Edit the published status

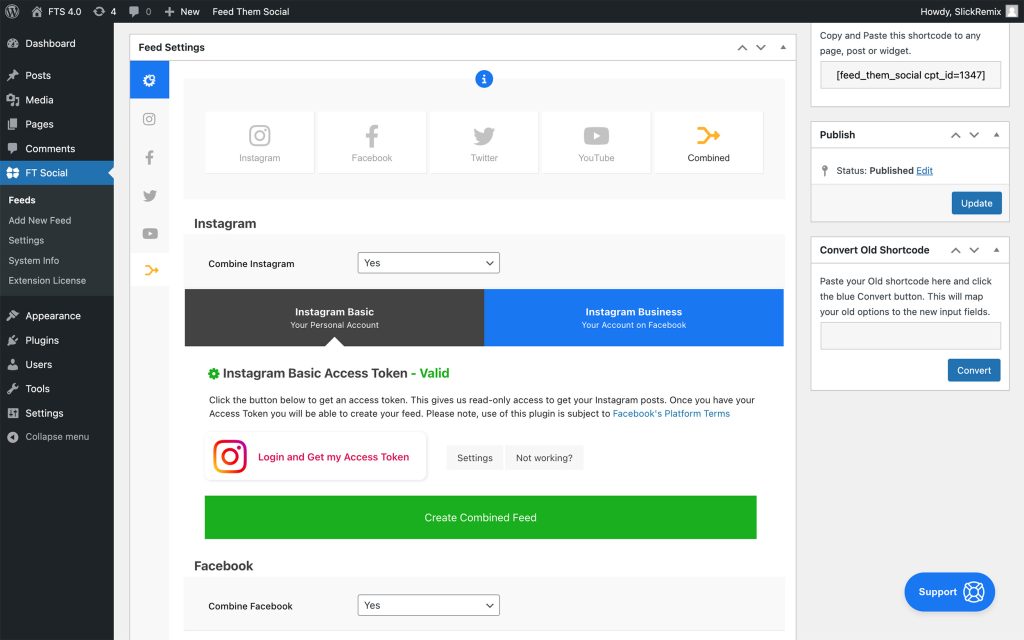[x=924, y=170]
